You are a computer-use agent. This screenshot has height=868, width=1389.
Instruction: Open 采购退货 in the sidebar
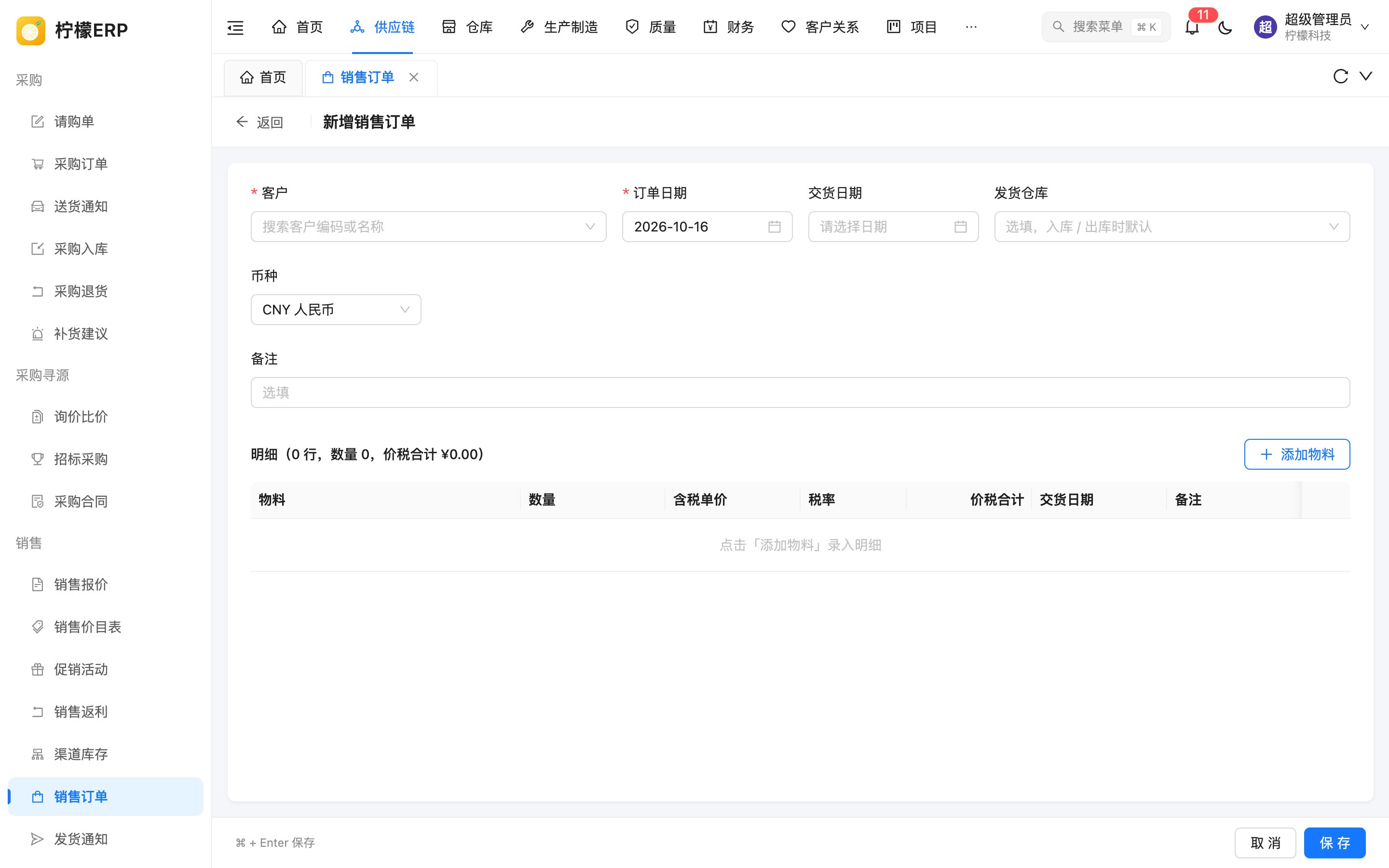point(106,292)
